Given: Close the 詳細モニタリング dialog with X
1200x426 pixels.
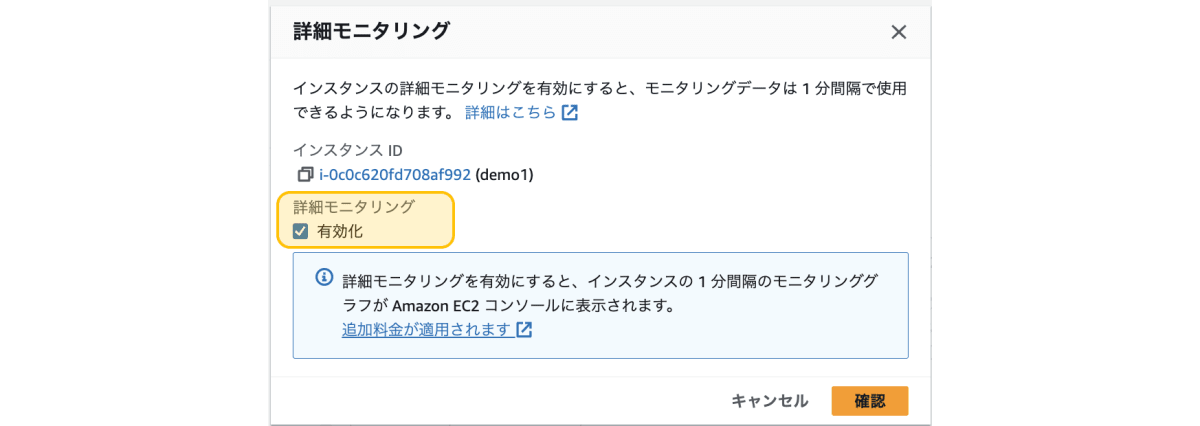Looking at the screenshot, I should coord(898,32).
